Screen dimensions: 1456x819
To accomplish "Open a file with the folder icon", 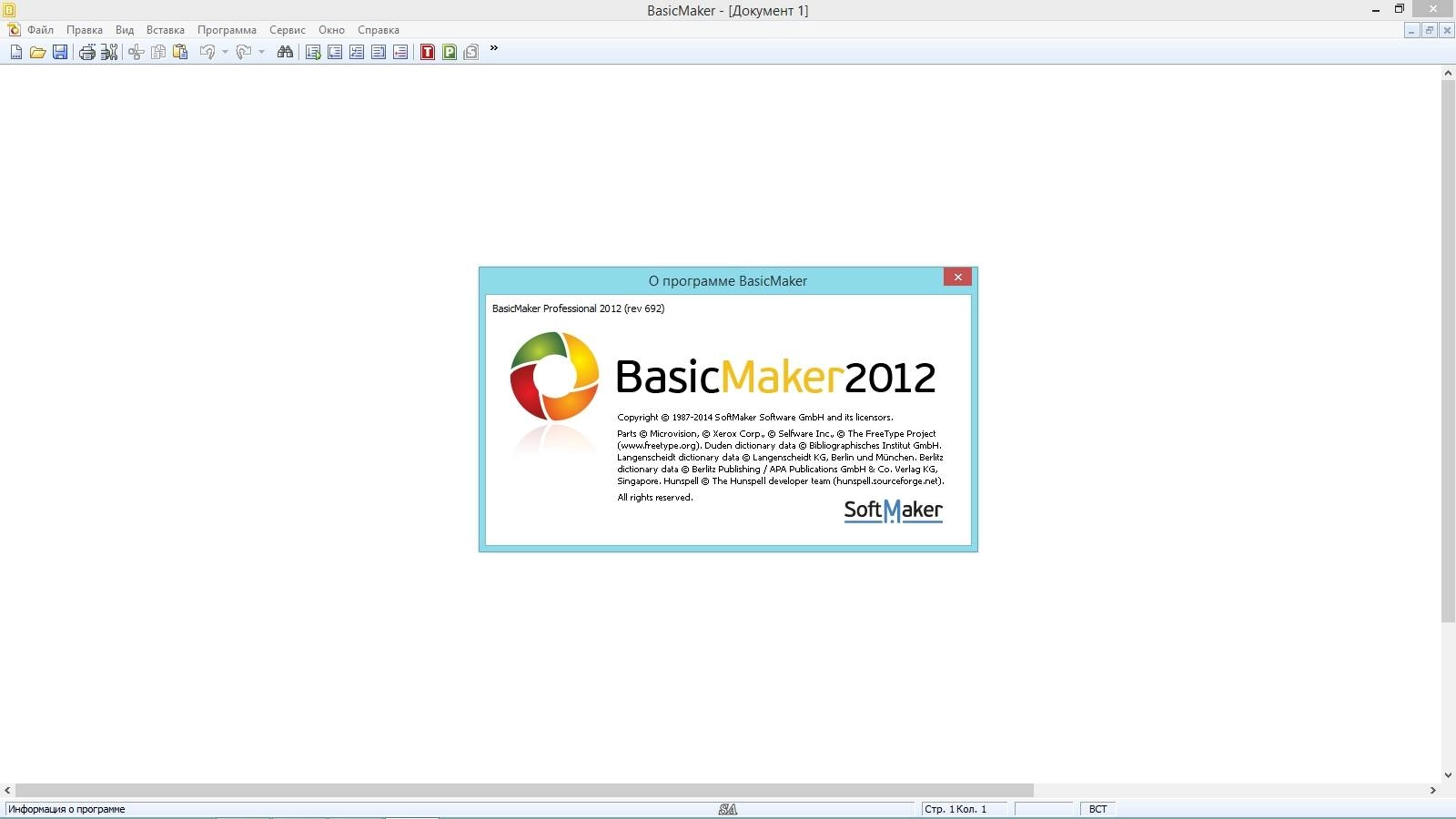I will 38,52.
